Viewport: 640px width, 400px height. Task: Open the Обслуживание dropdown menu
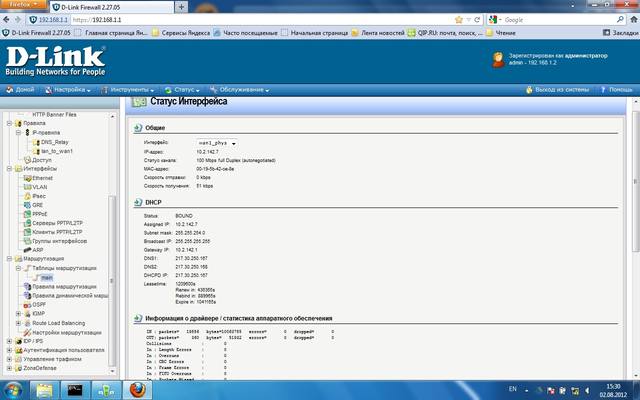(240, 90)
